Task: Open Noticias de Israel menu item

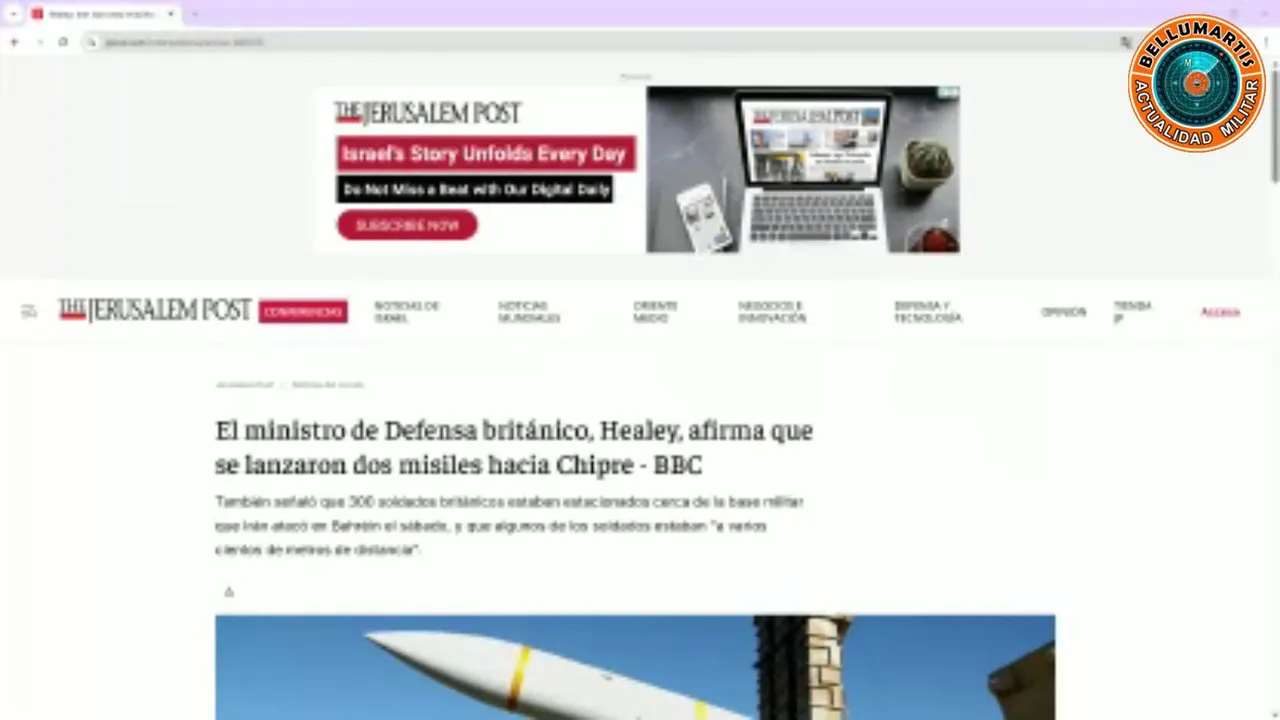Action: [406, 312]
